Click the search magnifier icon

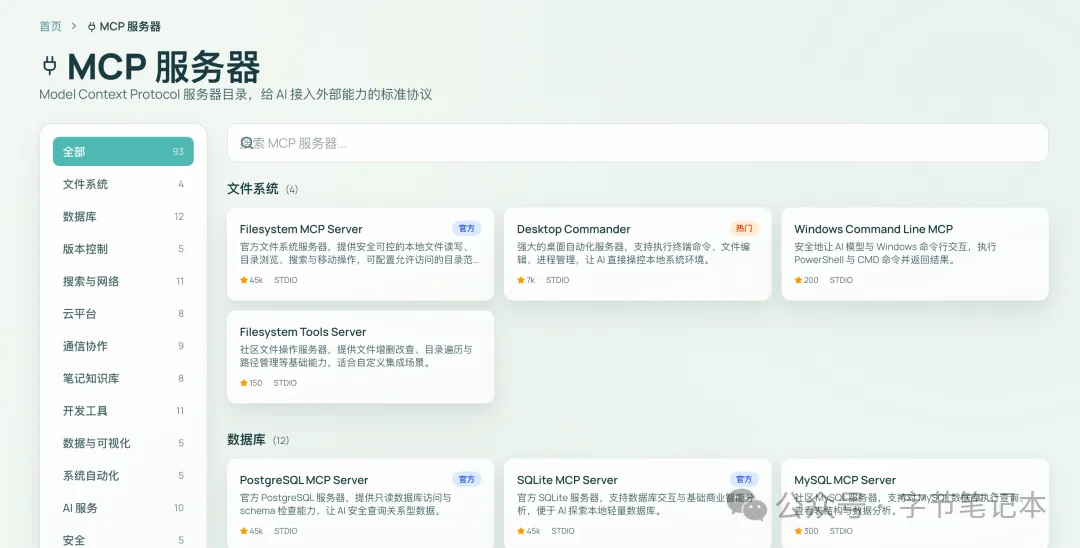coord(246,143)
